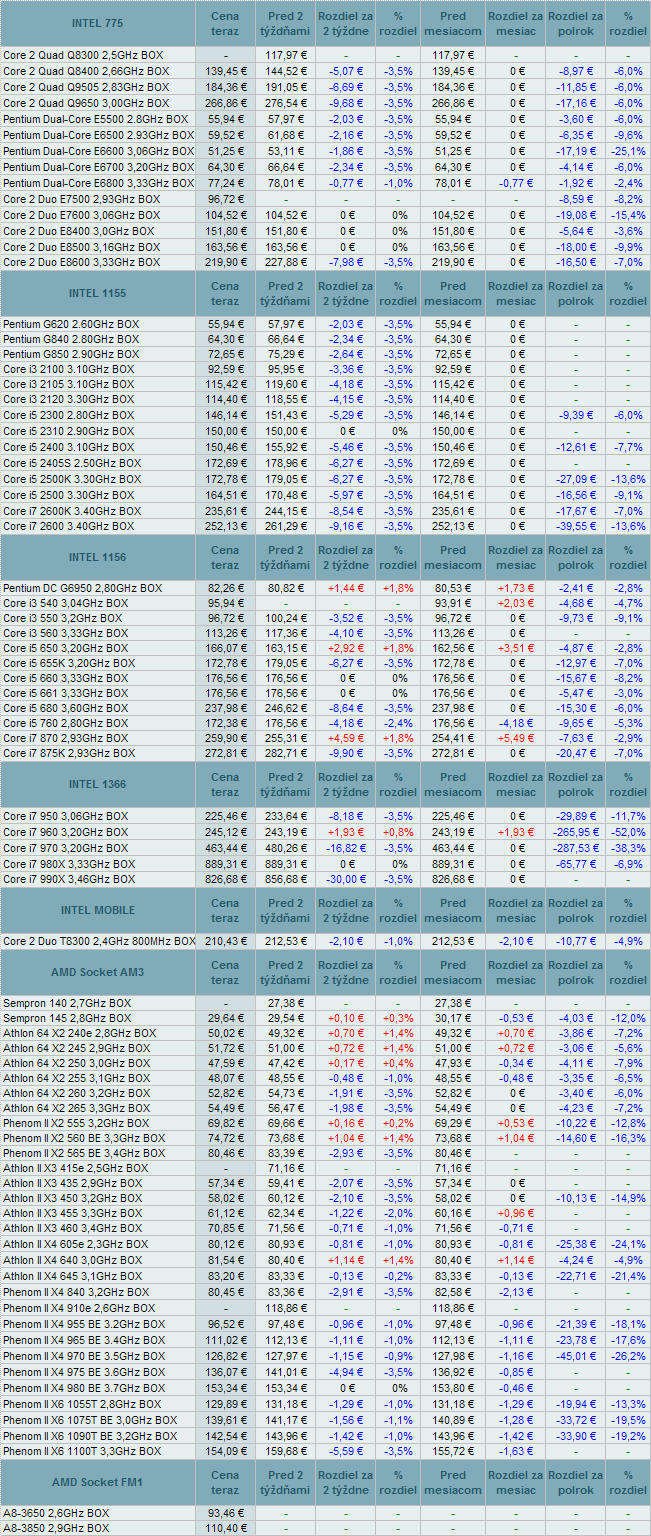Click the Athlon 64 X2 250 3,0GHz BOX name
This screenshot has width=651, height=1536.
pyautogui.click(x=76, y=1062)
